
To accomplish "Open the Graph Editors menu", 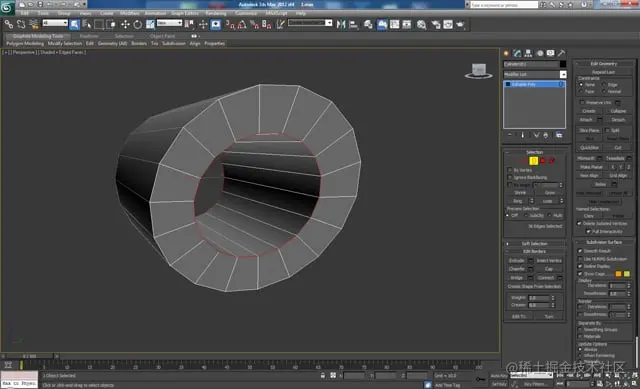I will (x=184, y=13).
